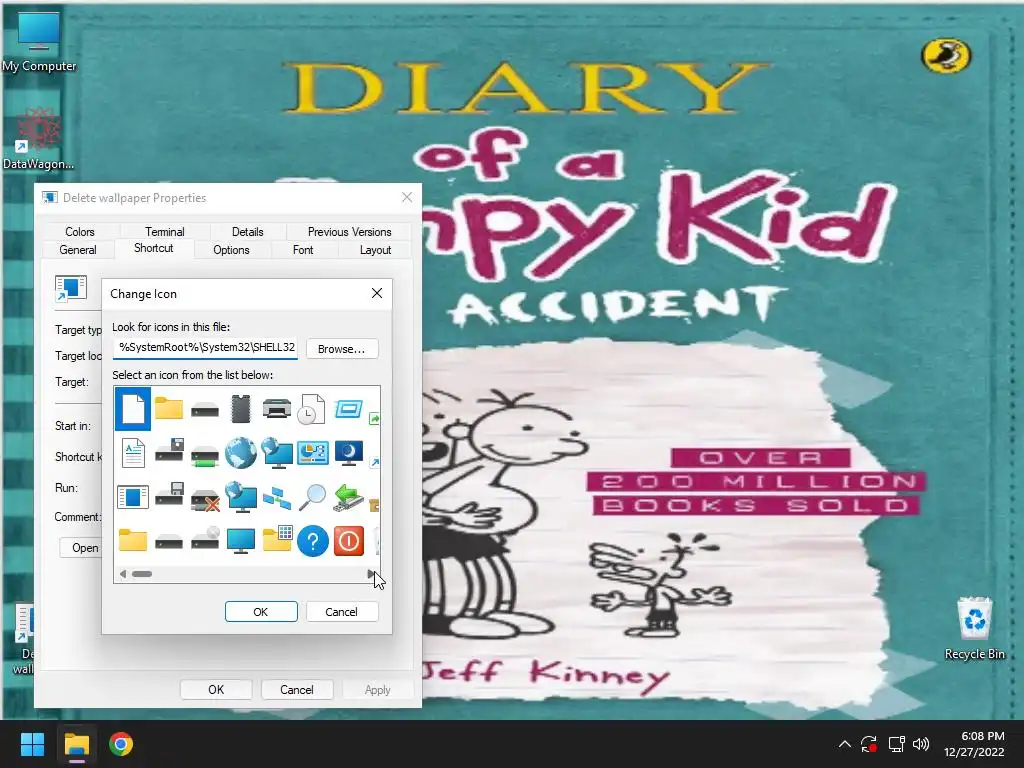Select the drive with gray 3.5-inch floppy icon
1024x768 pixels.
pos(169,495)
